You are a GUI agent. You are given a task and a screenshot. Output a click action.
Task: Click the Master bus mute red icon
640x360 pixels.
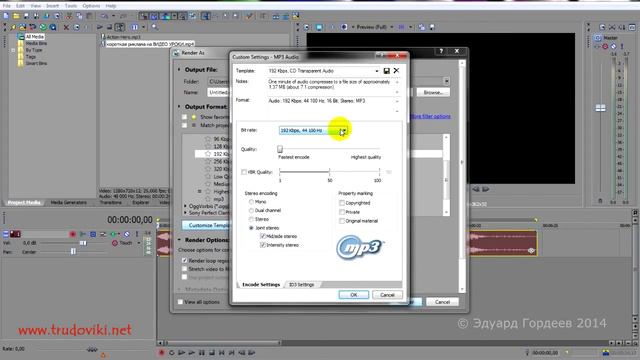pyautogui.click(x=605, y=47)
